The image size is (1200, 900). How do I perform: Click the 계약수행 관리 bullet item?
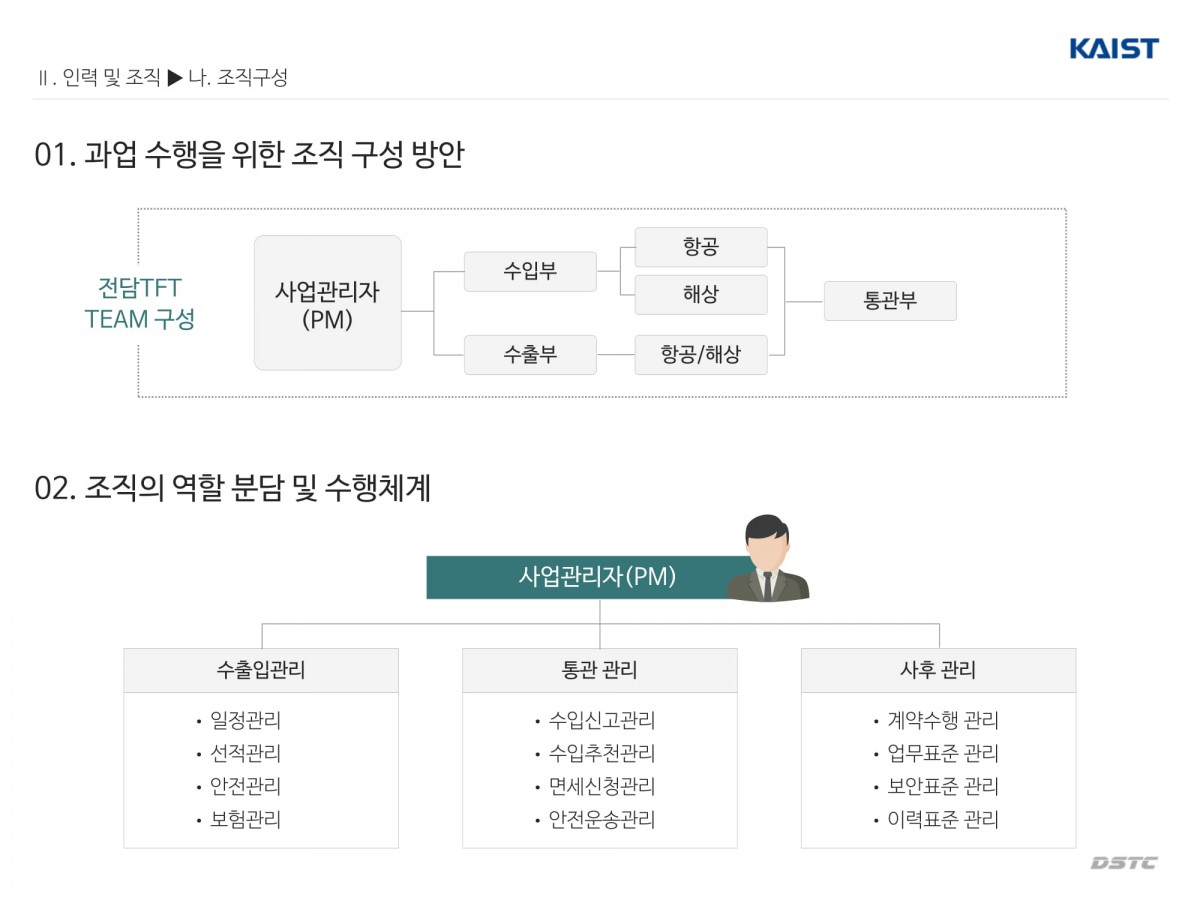point(942,720)
